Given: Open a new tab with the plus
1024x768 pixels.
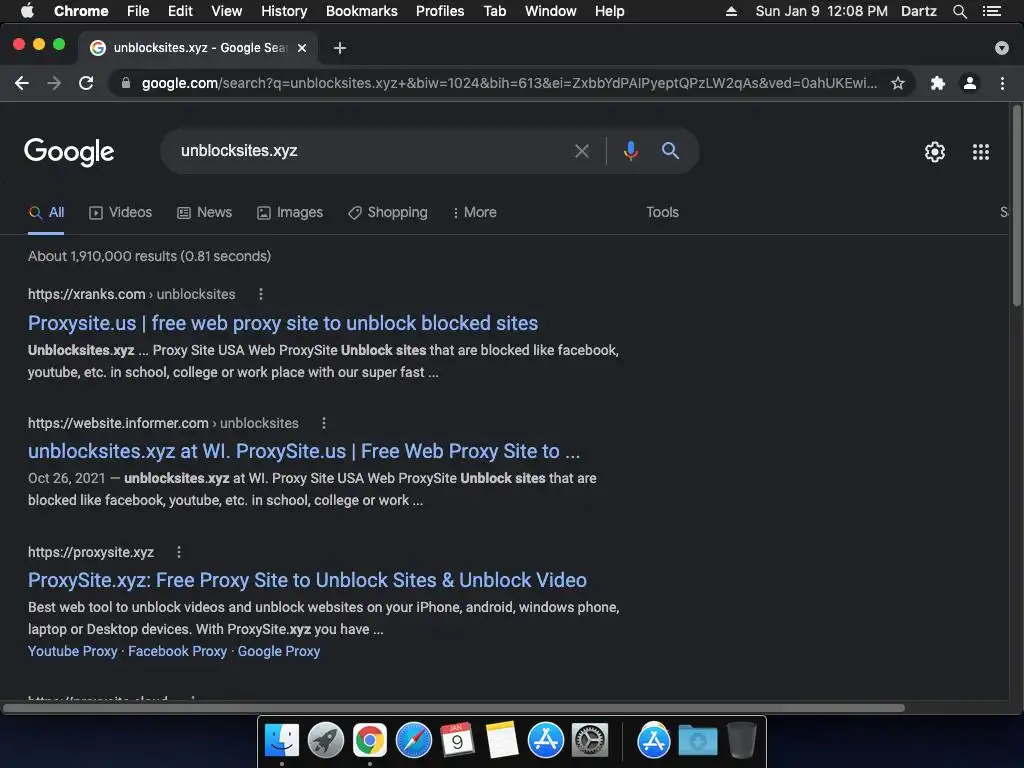Looking at the screenshot, I should (x=340, y=48).
